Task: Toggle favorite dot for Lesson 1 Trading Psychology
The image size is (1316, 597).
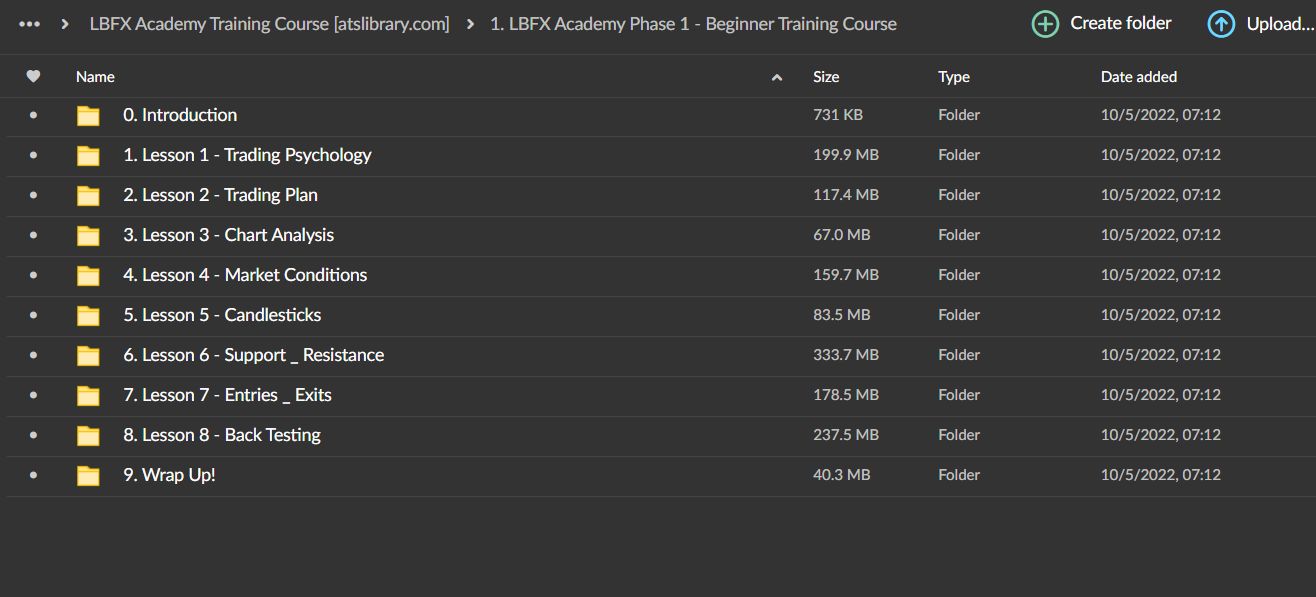Action: click(33, 155)
